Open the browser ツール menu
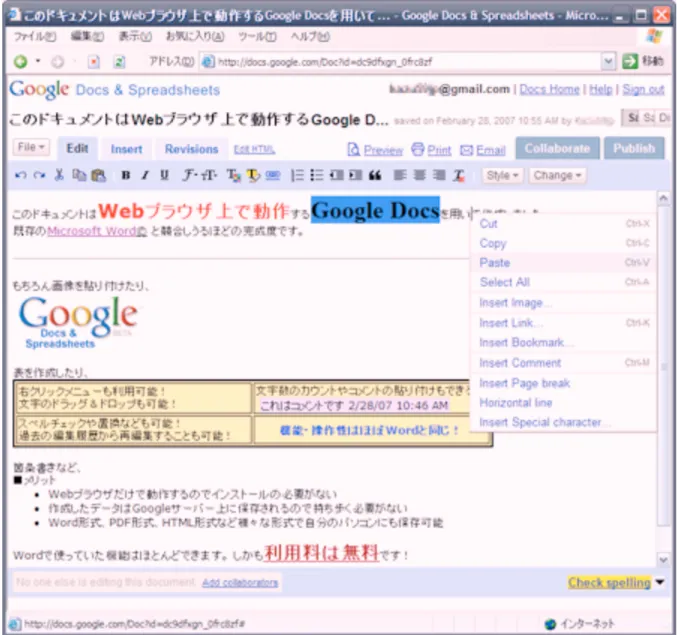 258,37
